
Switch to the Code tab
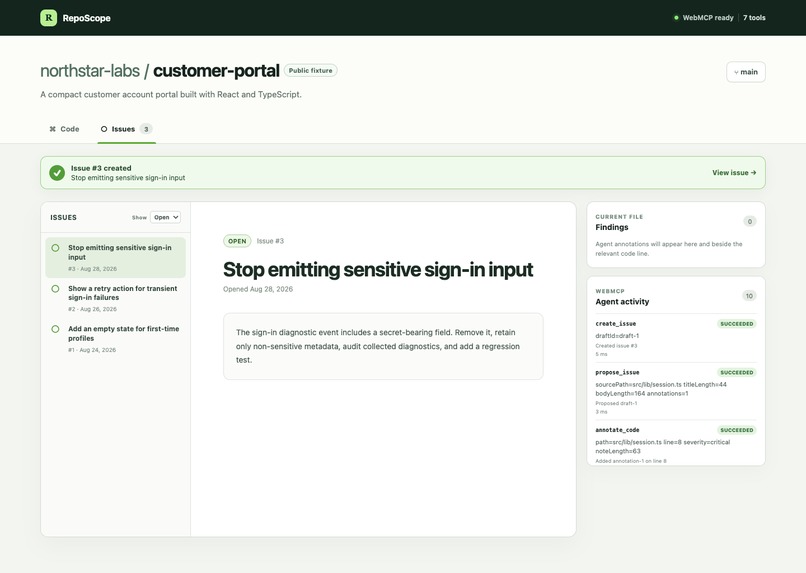pos(64,129)
